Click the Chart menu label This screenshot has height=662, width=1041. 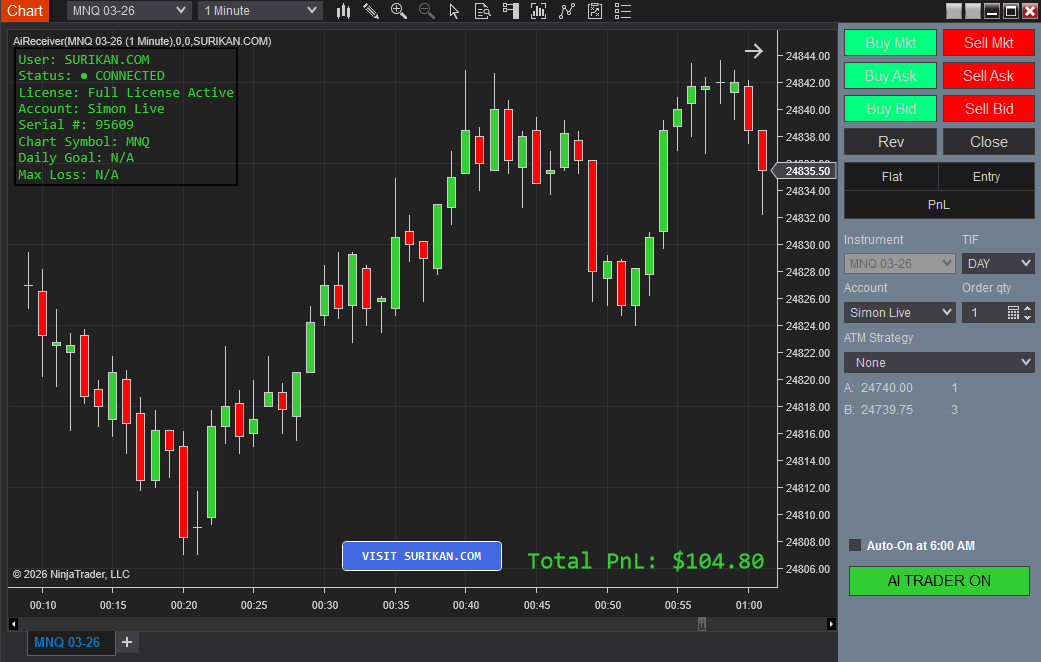(x=24, y=11)
